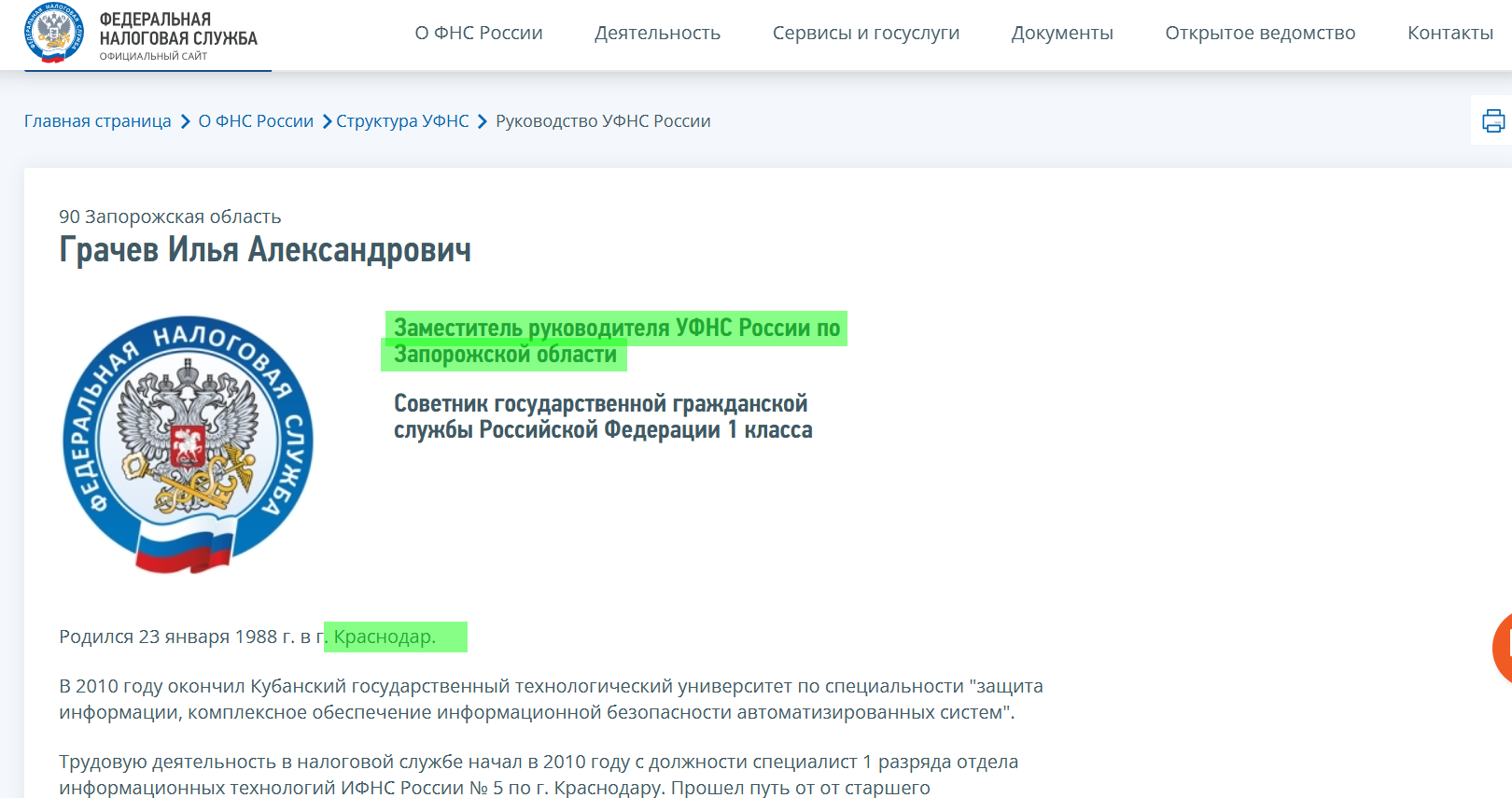Click the highlighted word 'Краснодар.'
The height and width of the screenshot is (798, 1512).
(385, 637)
